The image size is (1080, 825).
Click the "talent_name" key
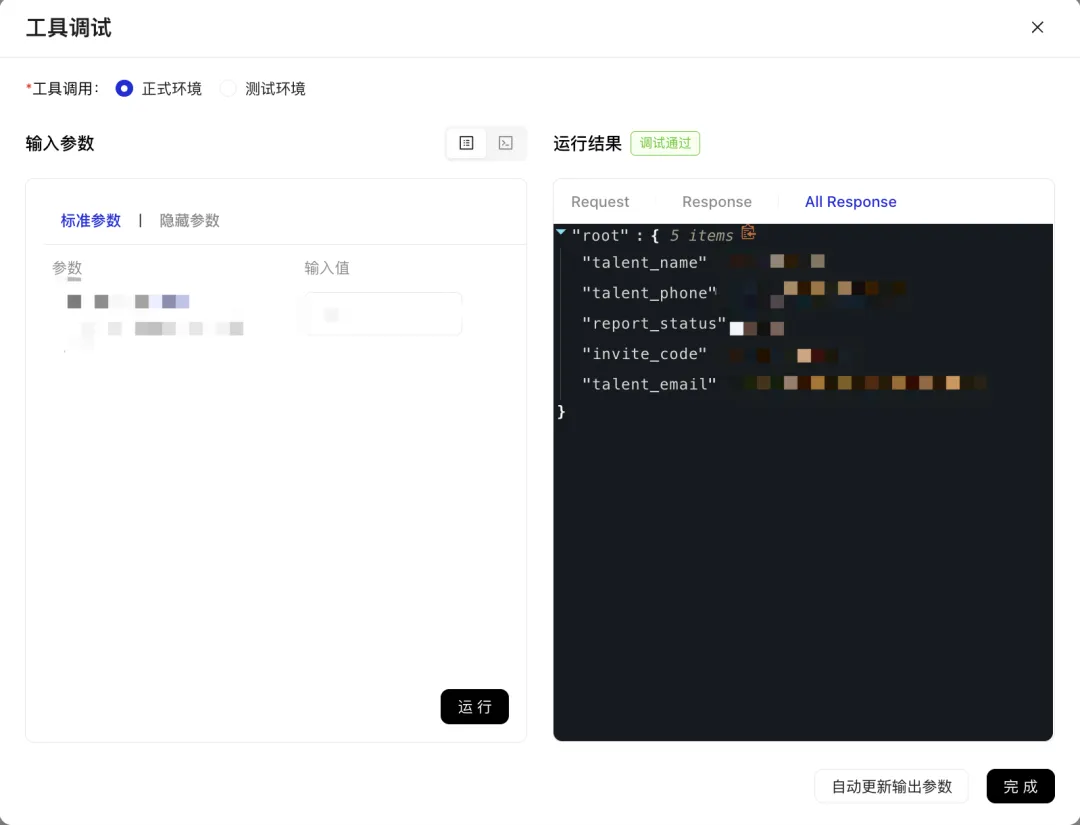click(645, 262)
